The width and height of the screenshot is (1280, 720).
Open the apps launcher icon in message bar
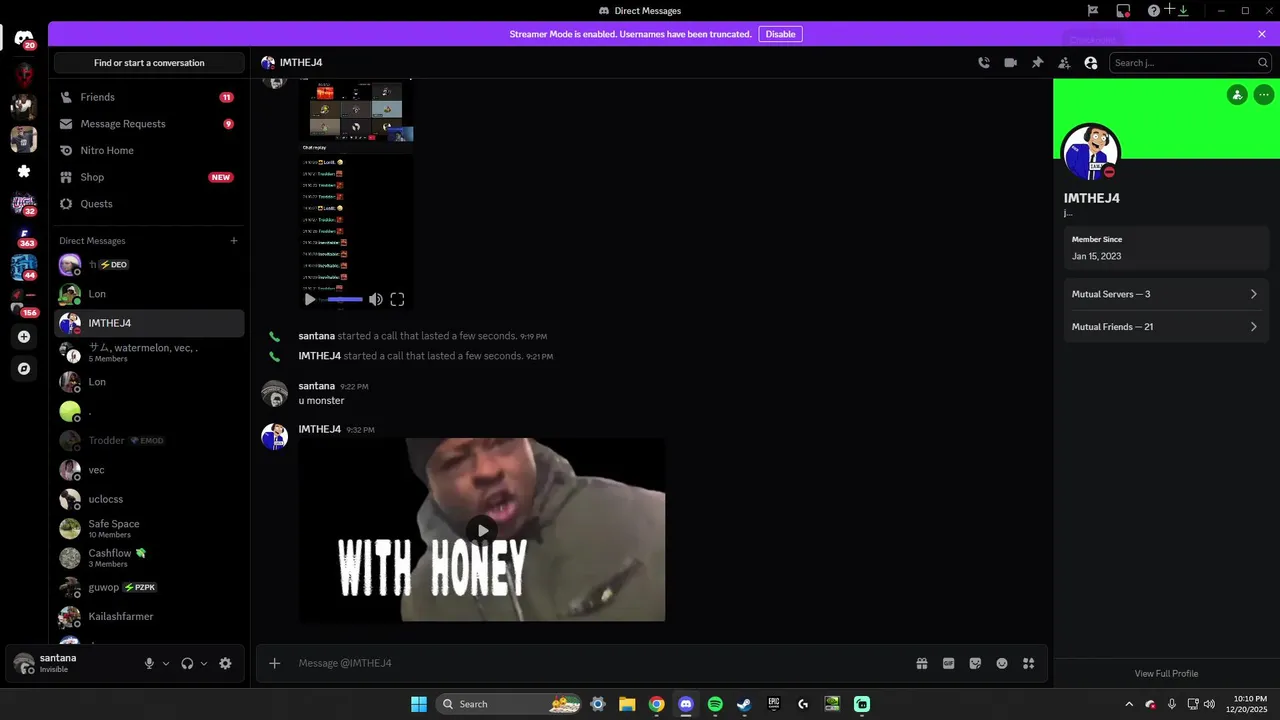click(x=1028, y=663)
